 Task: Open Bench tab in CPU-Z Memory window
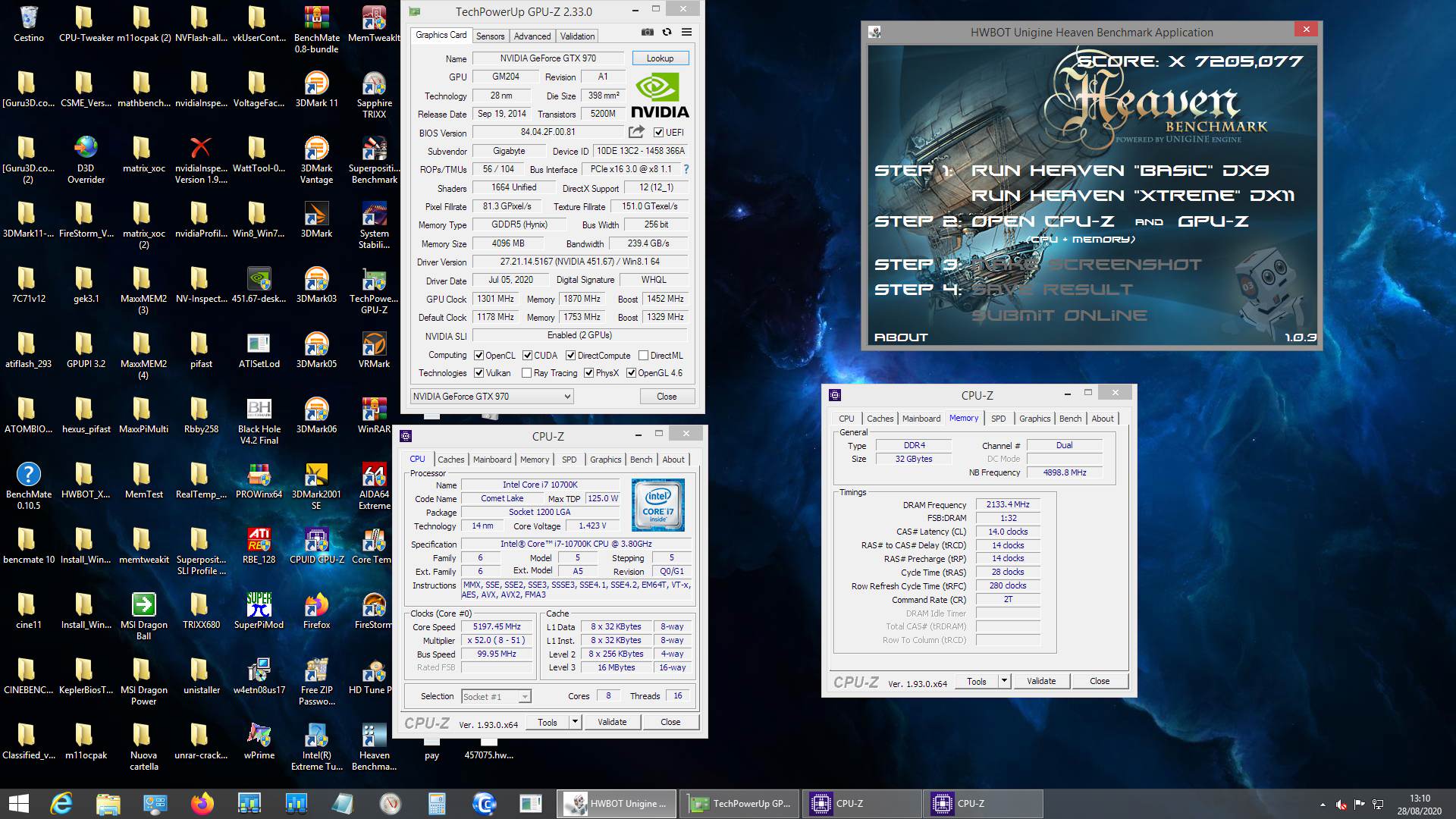(1071, 419)
